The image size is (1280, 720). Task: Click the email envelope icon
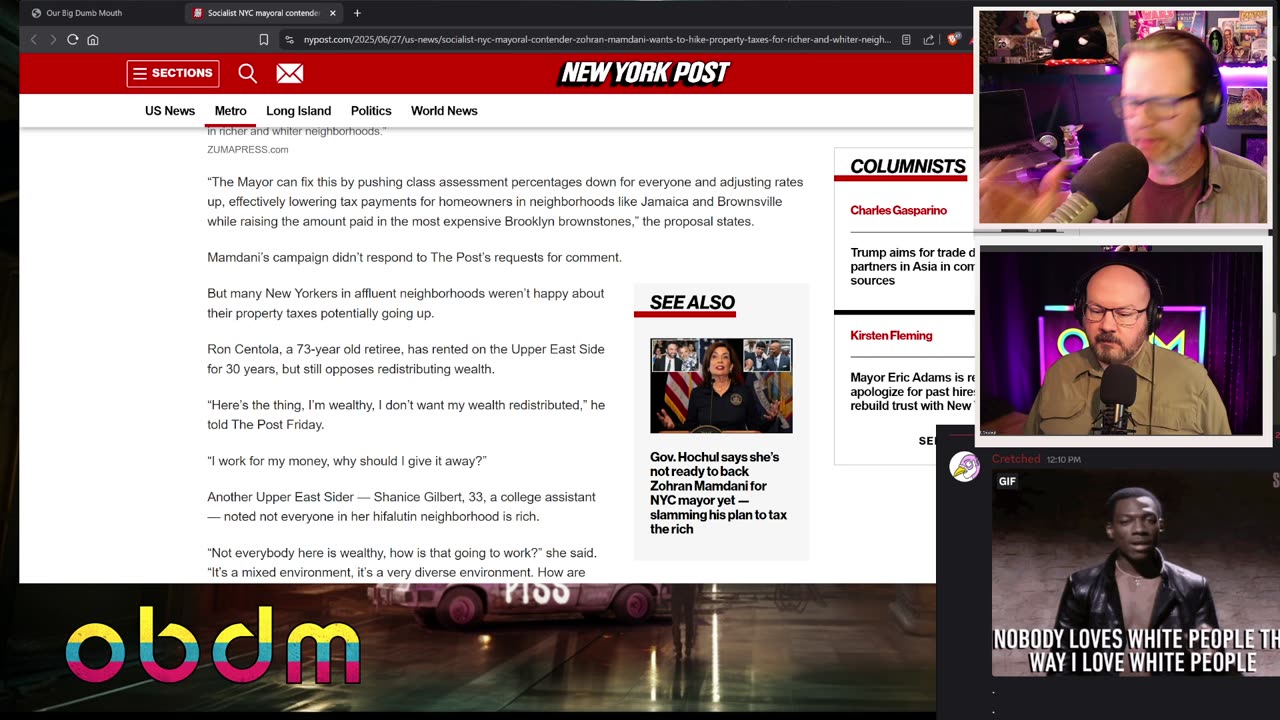(289, 73)
